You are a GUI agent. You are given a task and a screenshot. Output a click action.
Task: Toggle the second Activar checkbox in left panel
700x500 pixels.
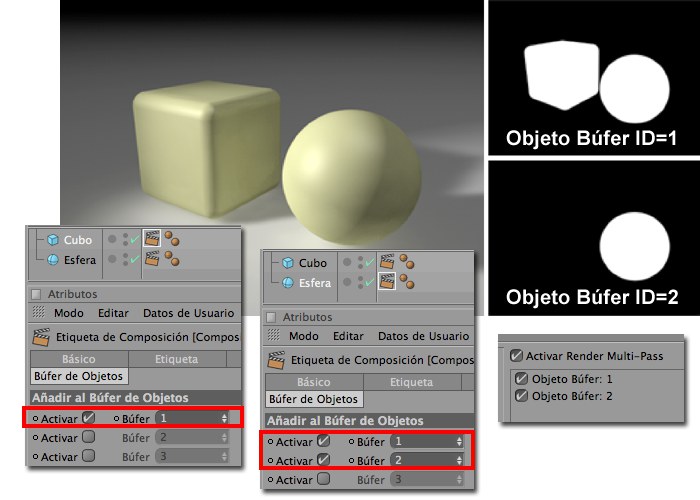tap(89, 437)
